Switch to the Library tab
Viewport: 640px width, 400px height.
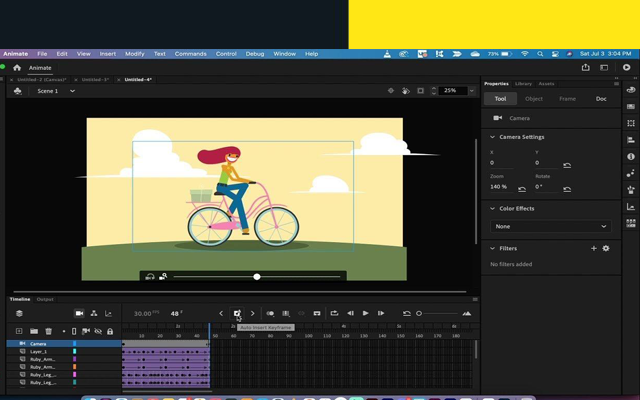coord(523,84)
